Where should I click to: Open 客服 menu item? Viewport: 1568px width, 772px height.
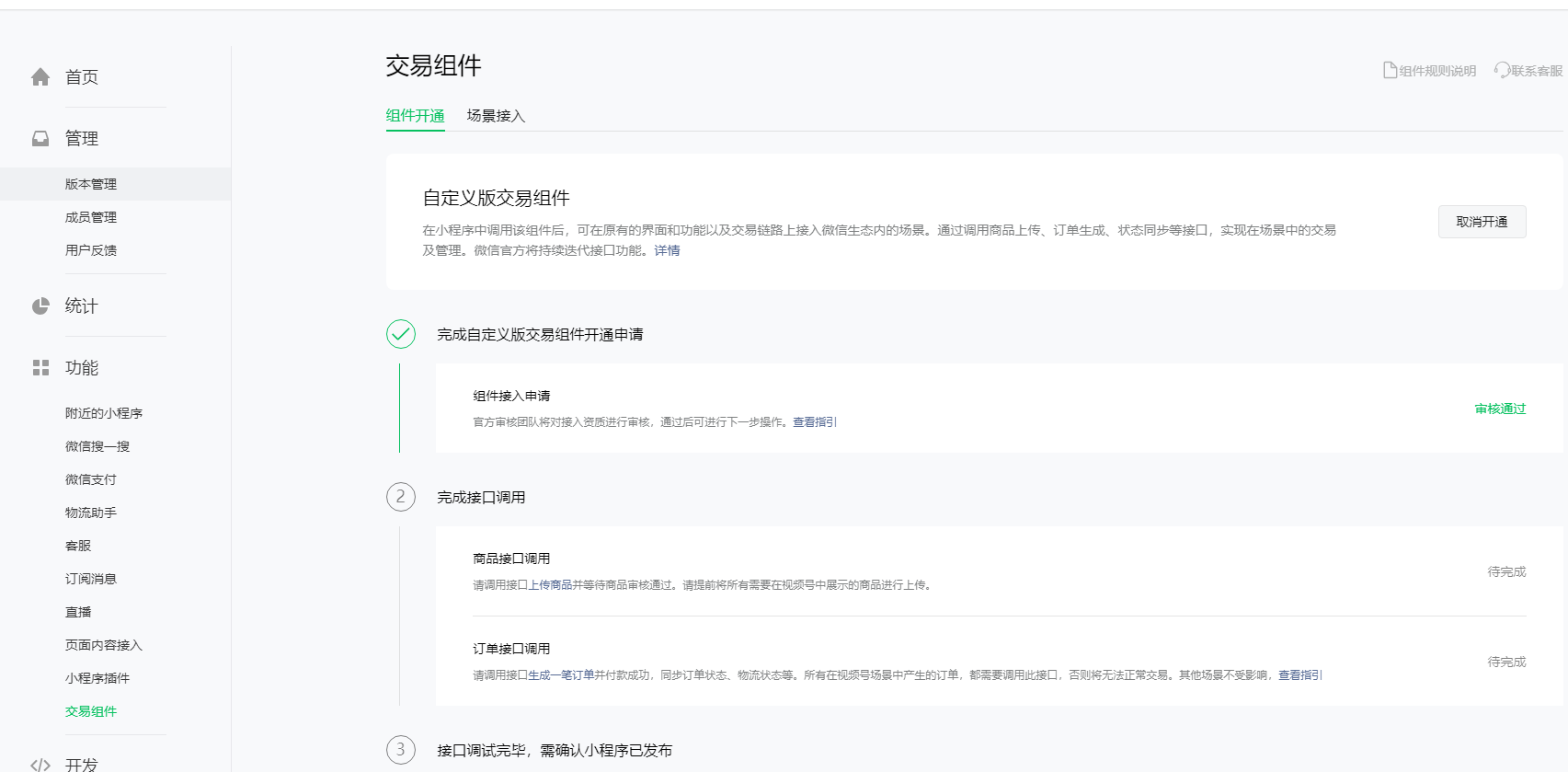(x=78, y=546)
